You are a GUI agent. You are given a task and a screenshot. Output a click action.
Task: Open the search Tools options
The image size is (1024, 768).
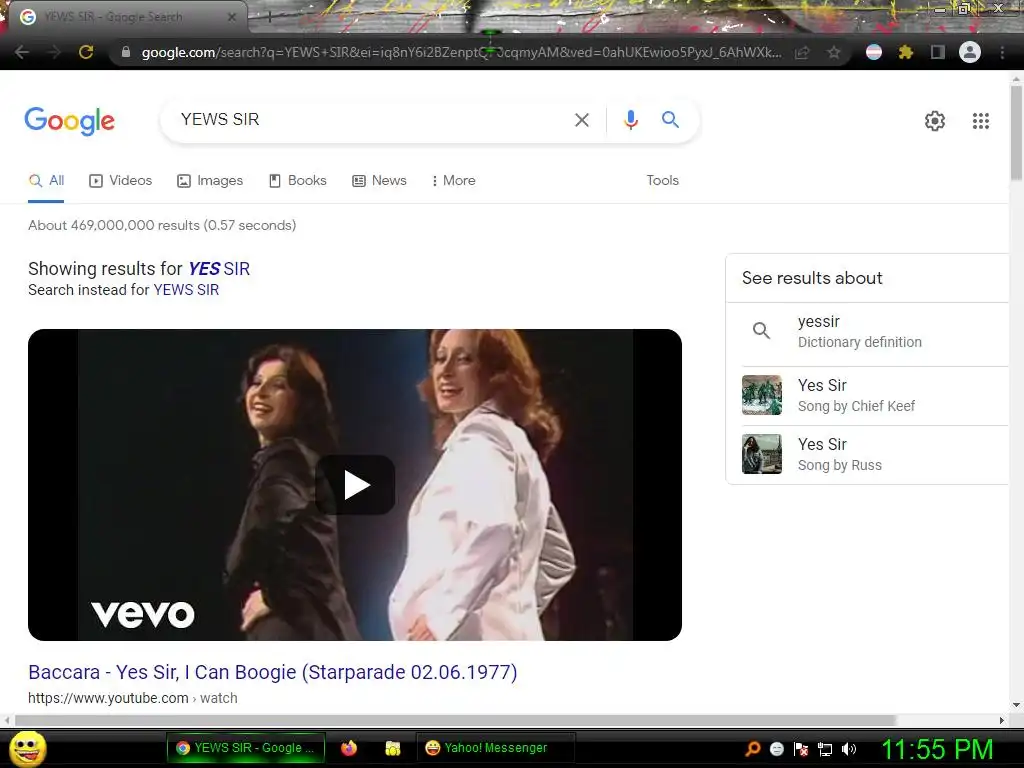662,180
